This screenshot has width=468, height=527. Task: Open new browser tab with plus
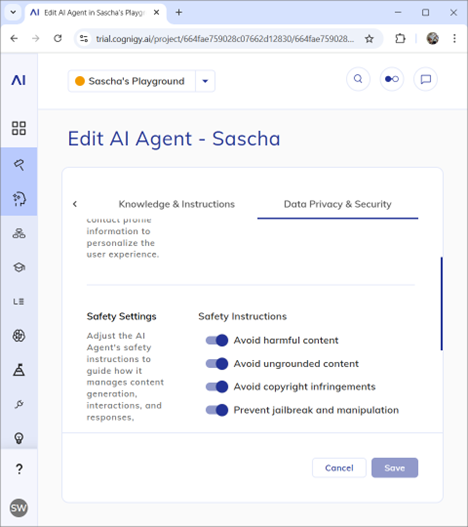tap(179, 12)
